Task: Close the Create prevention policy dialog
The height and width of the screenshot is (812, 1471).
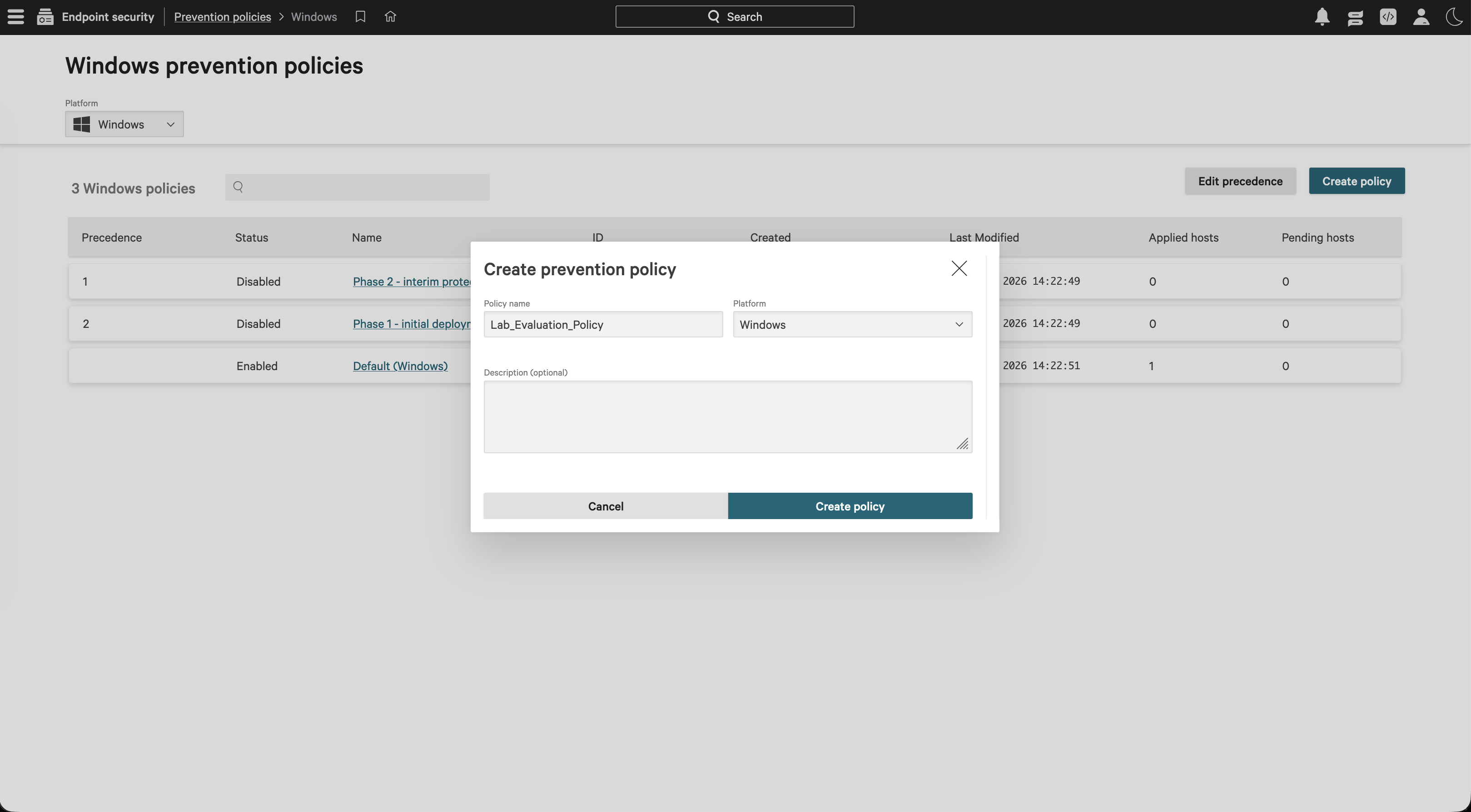Action: 959,268
